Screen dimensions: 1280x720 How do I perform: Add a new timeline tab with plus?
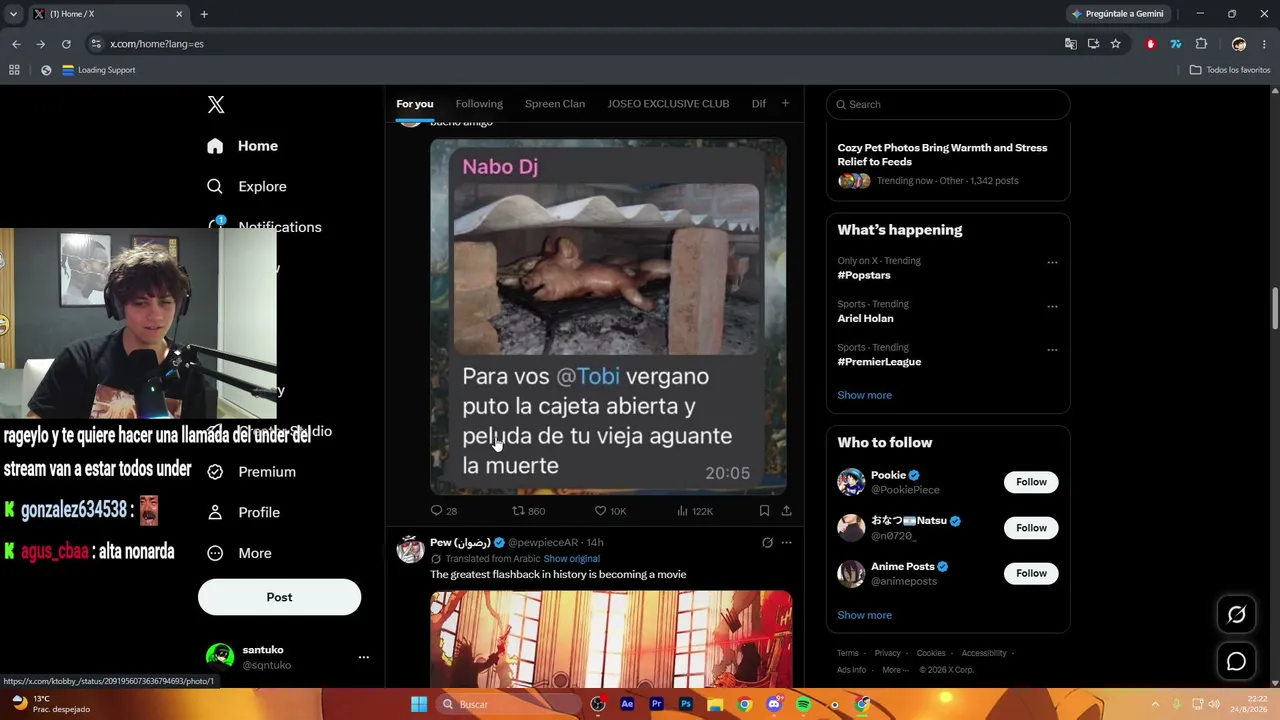[785, 103]
